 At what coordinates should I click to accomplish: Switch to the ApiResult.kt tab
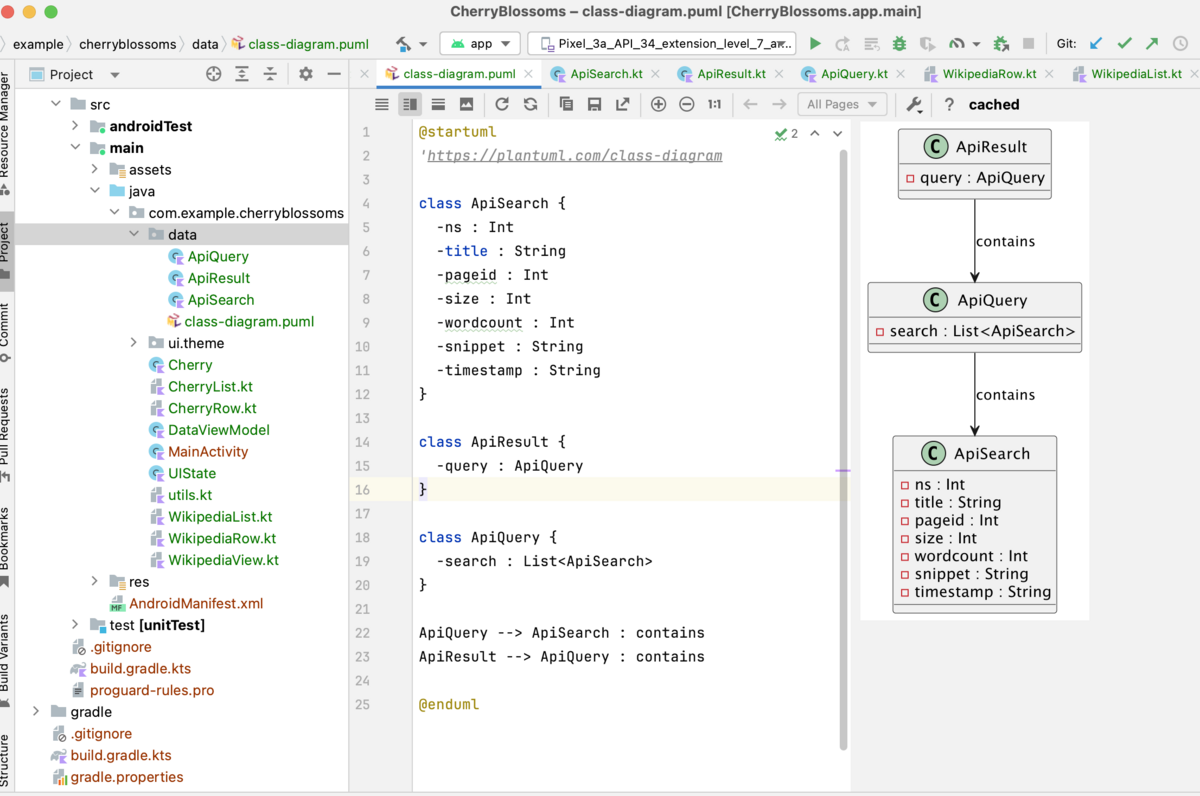point(731,74)
